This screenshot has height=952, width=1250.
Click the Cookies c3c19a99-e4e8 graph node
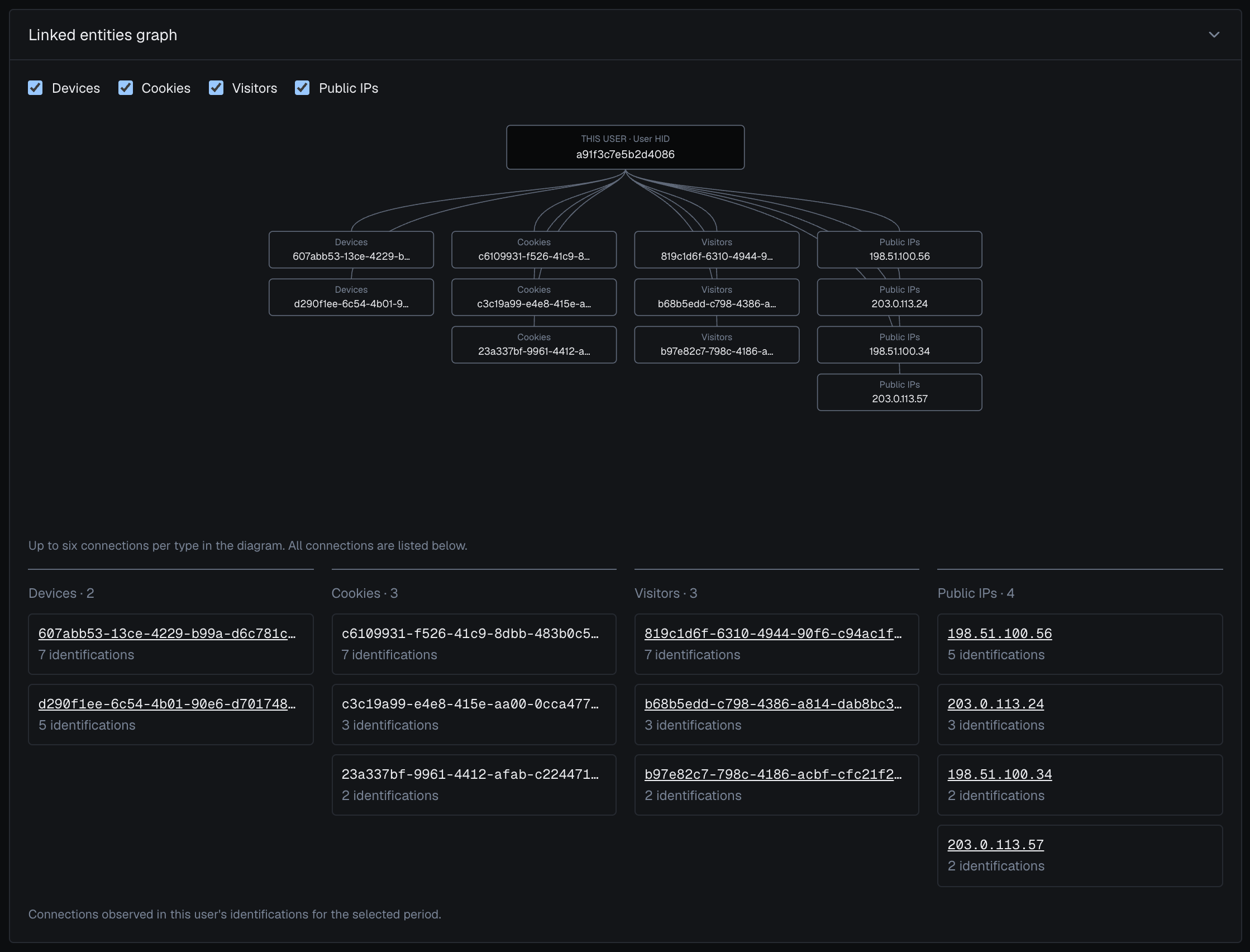[x=533, y=297]
